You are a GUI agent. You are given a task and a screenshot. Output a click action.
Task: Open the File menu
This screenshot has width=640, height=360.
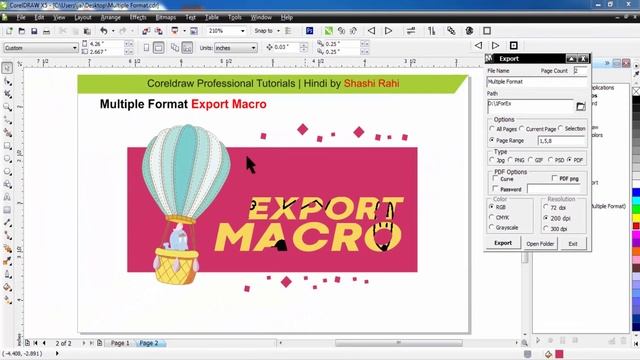21,18
